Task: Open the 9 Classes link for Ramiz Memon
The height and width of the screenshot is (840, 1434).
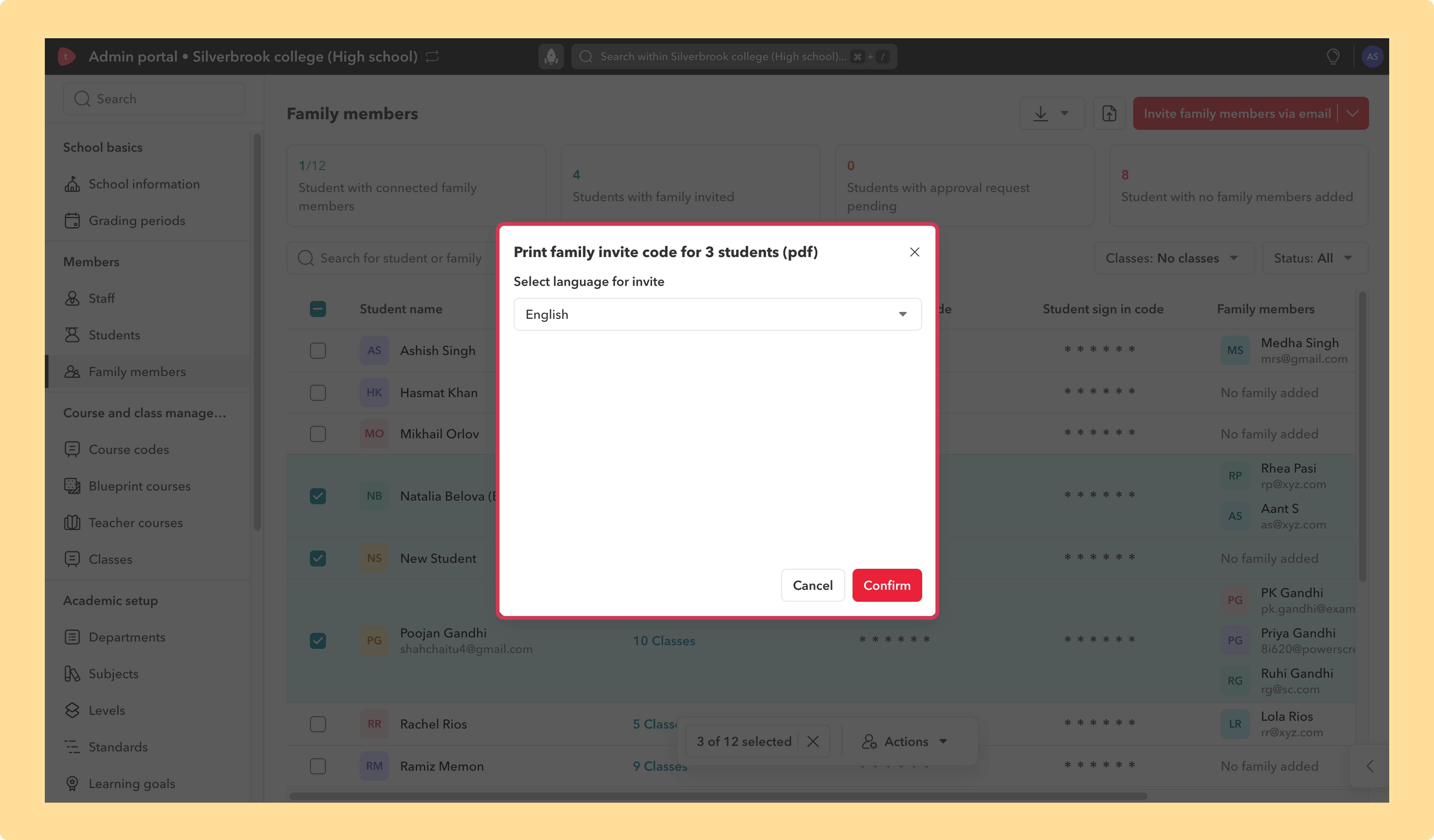Action: tap(660, 766)
